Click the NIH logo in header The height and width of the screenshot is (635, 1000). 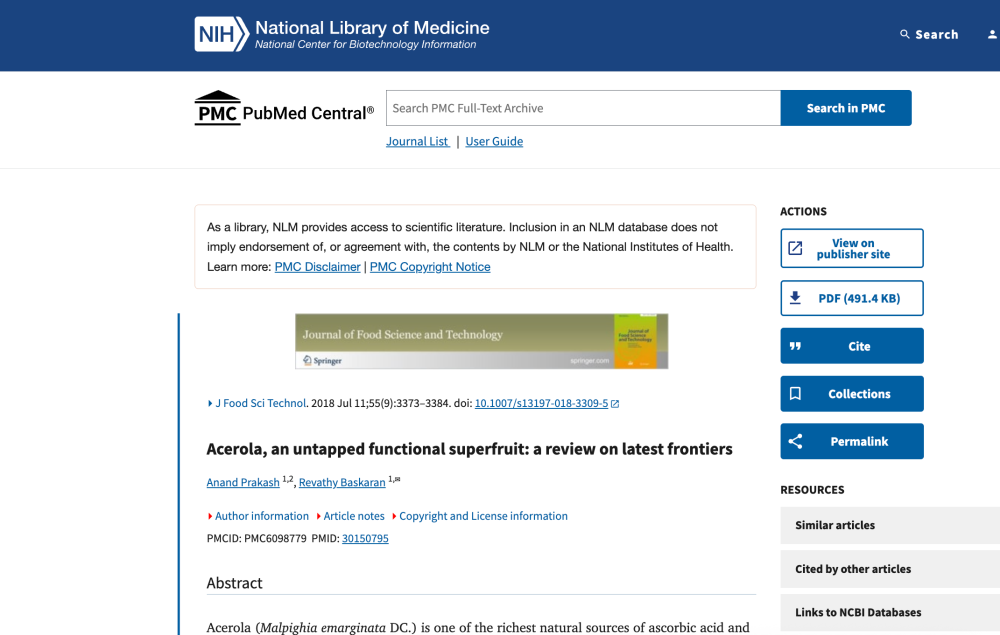click(x=221, y=34)
